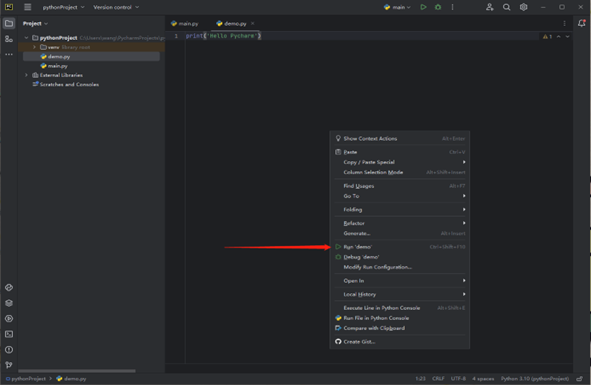Open Python Packages layers icon

click(9, 303)
